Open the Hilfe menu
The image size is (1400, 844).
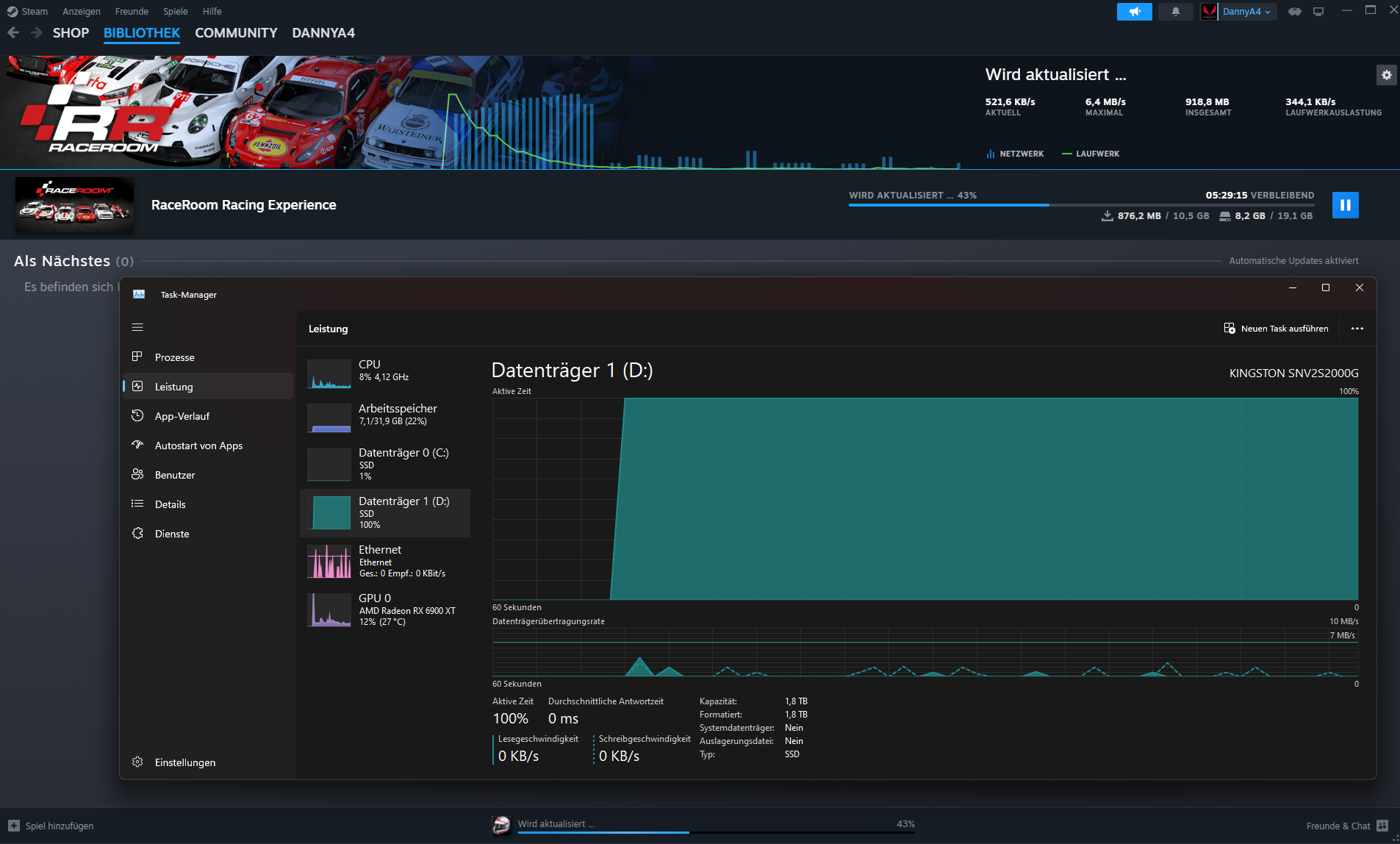pyautogui.click(x=212, y=12)
